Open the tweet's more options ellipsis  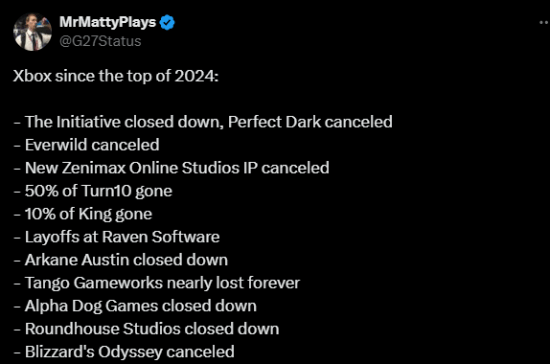544,23
